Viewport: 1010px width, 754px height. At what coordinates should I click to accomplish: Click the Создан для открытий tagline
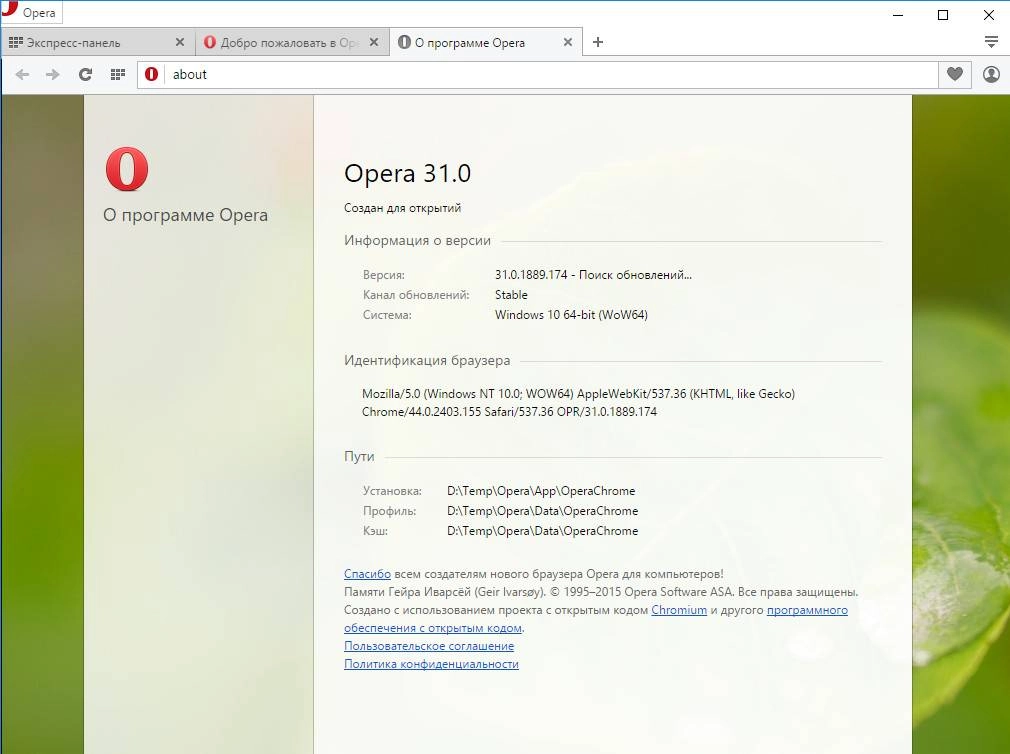[403, 208]
